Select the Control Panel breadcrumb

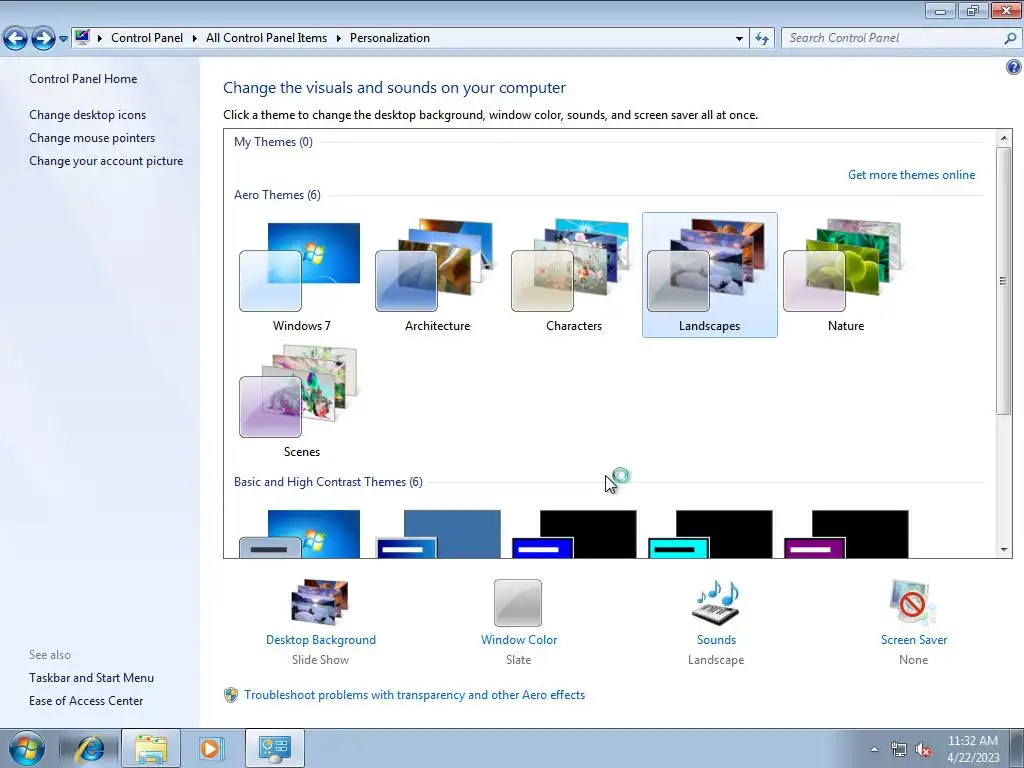point(147,38)
